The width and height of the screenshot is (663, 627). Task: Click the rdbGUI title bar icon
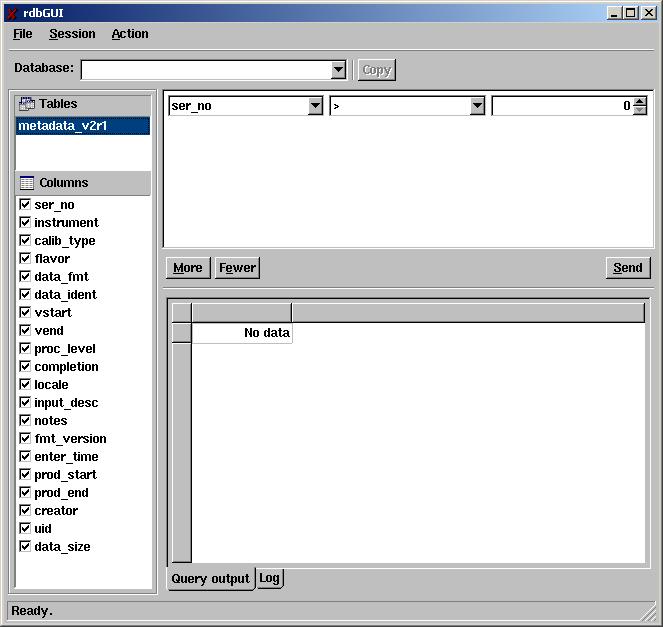tap(12, 13)
